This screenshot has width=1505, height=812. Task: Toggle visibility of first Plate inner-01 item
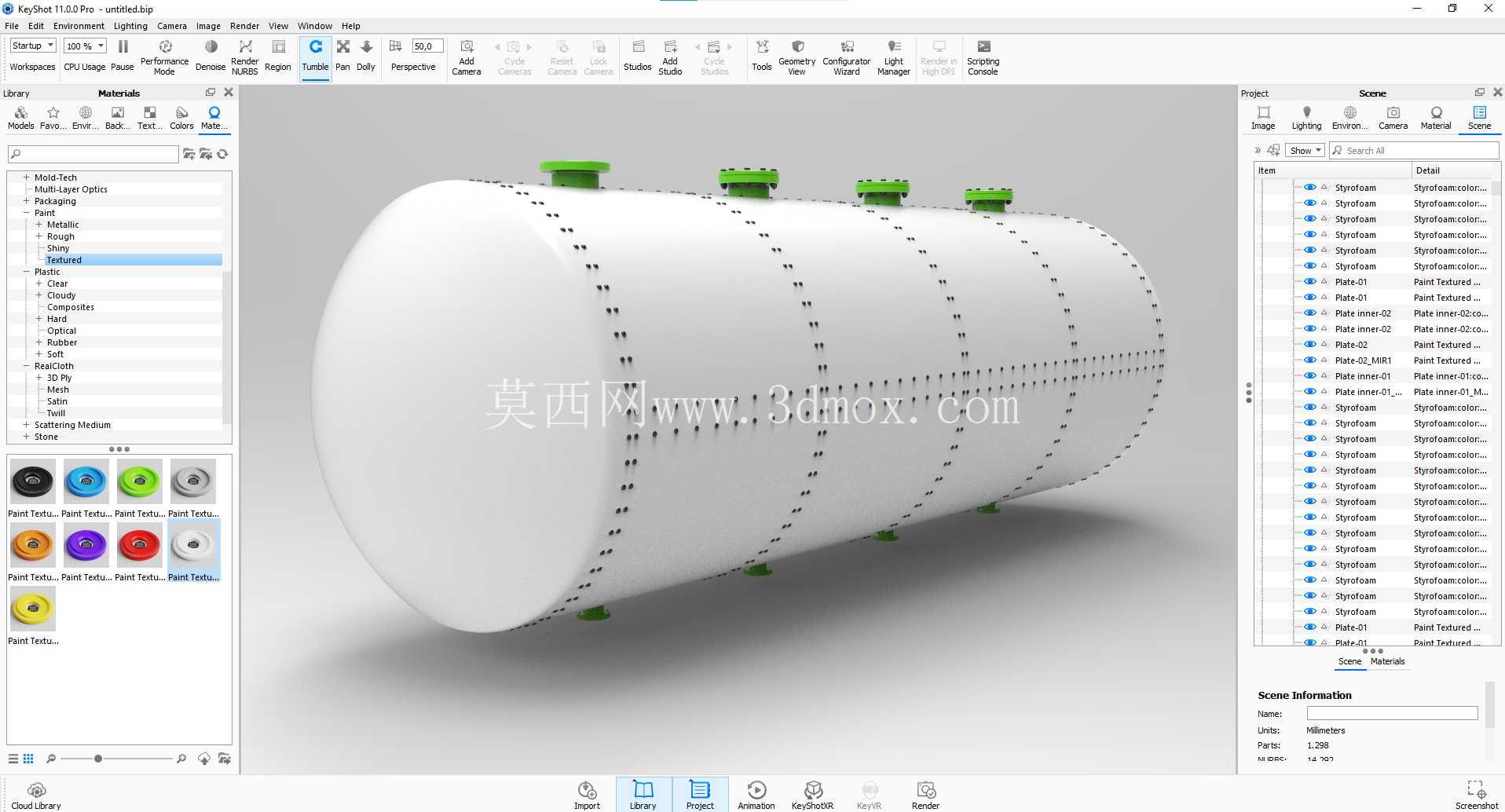pos(1309,376)
